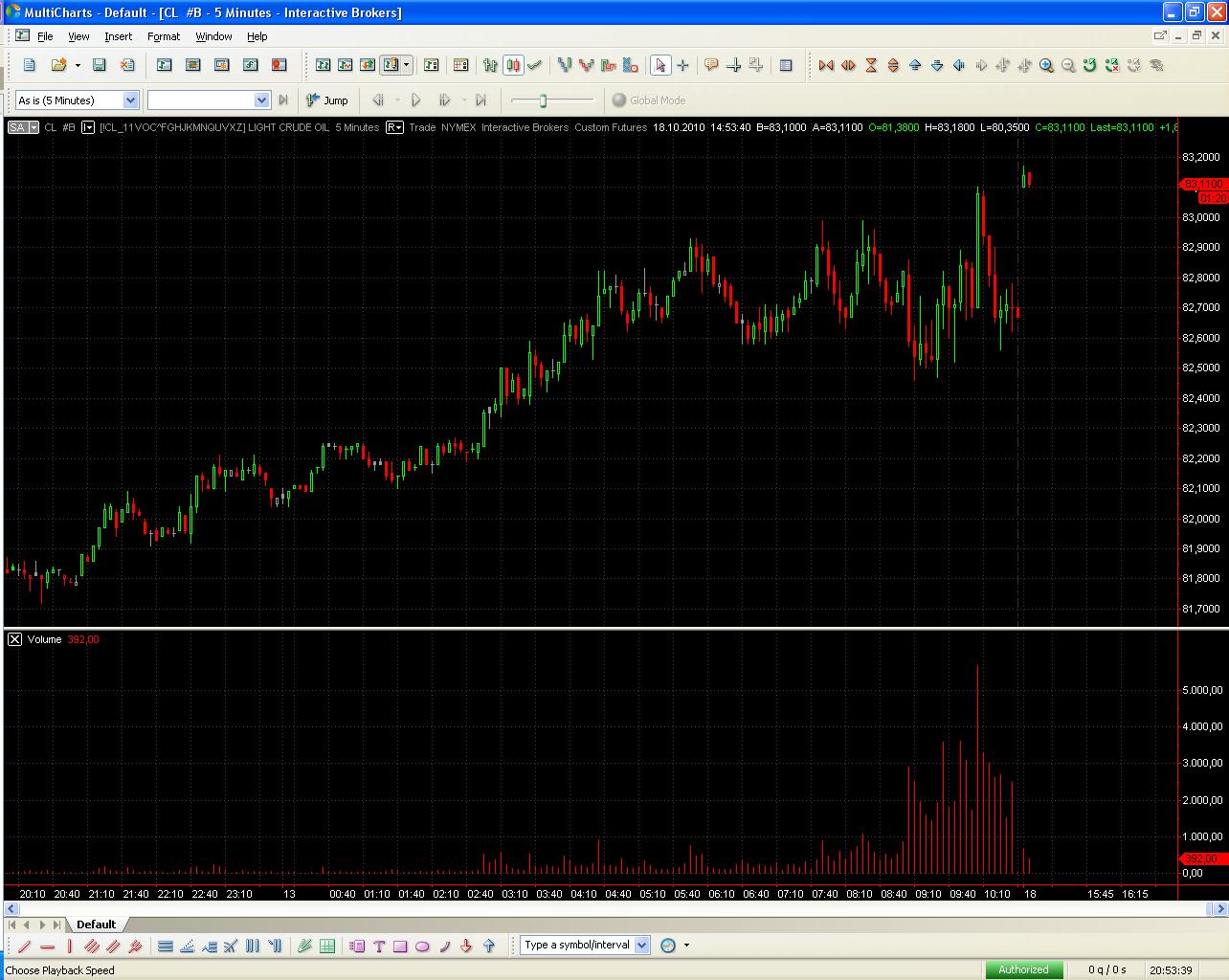Click the hourglass vertical compress icon

(871, 65)
